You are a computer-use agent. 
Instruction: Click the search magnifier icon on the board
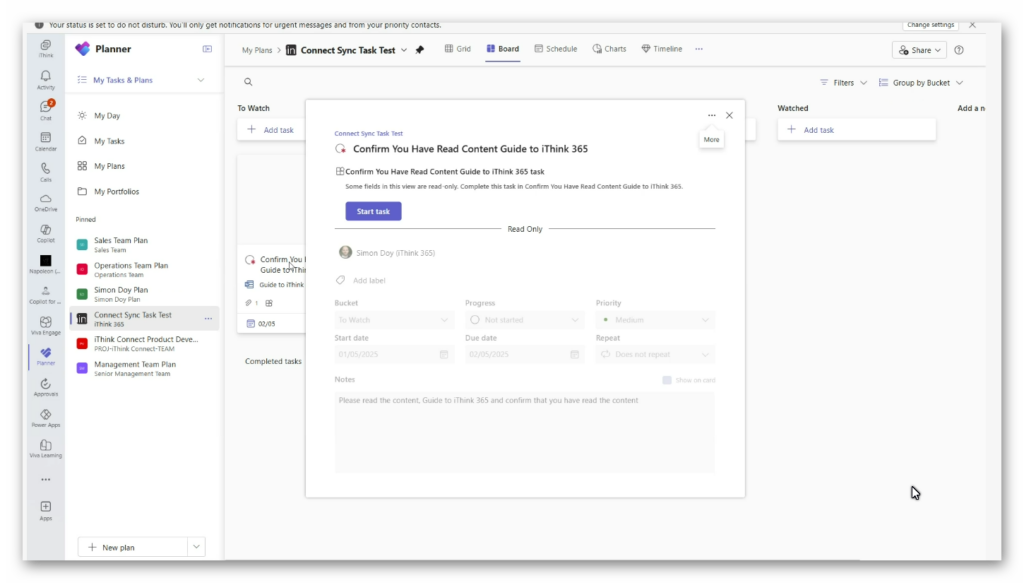click(248, 82)
